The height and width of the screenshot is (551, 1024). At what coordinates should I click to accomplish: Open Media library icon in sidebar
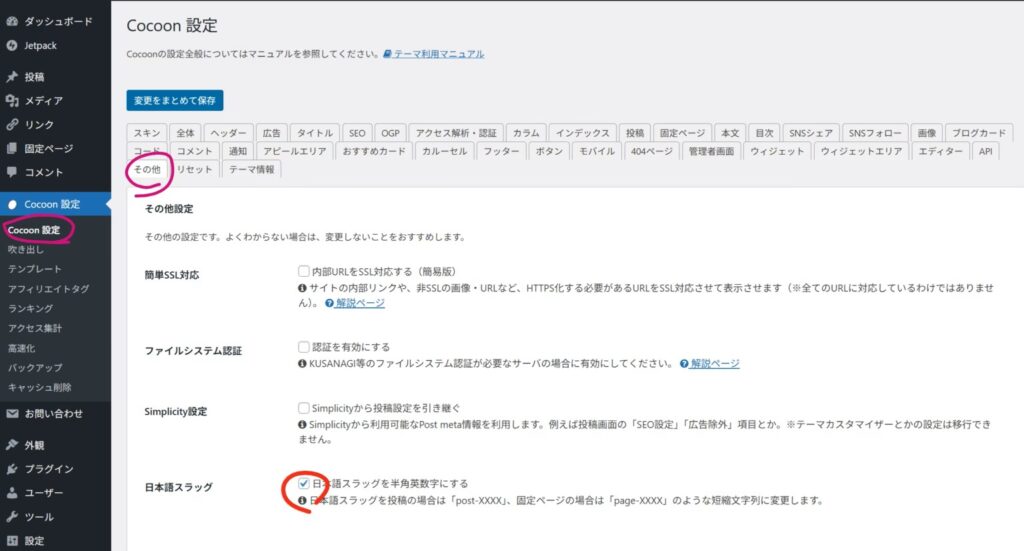point(12,101)
